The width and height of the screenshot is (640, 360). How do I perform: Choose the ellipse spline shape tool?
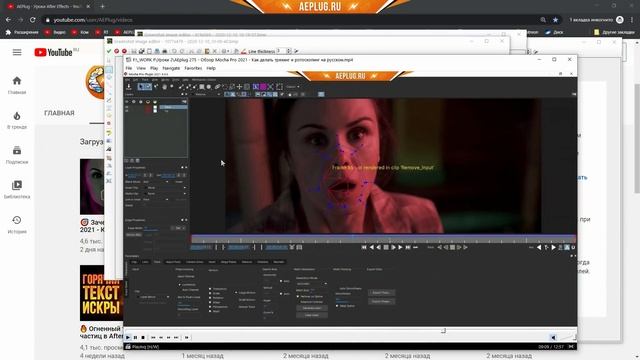coord(209,87)
